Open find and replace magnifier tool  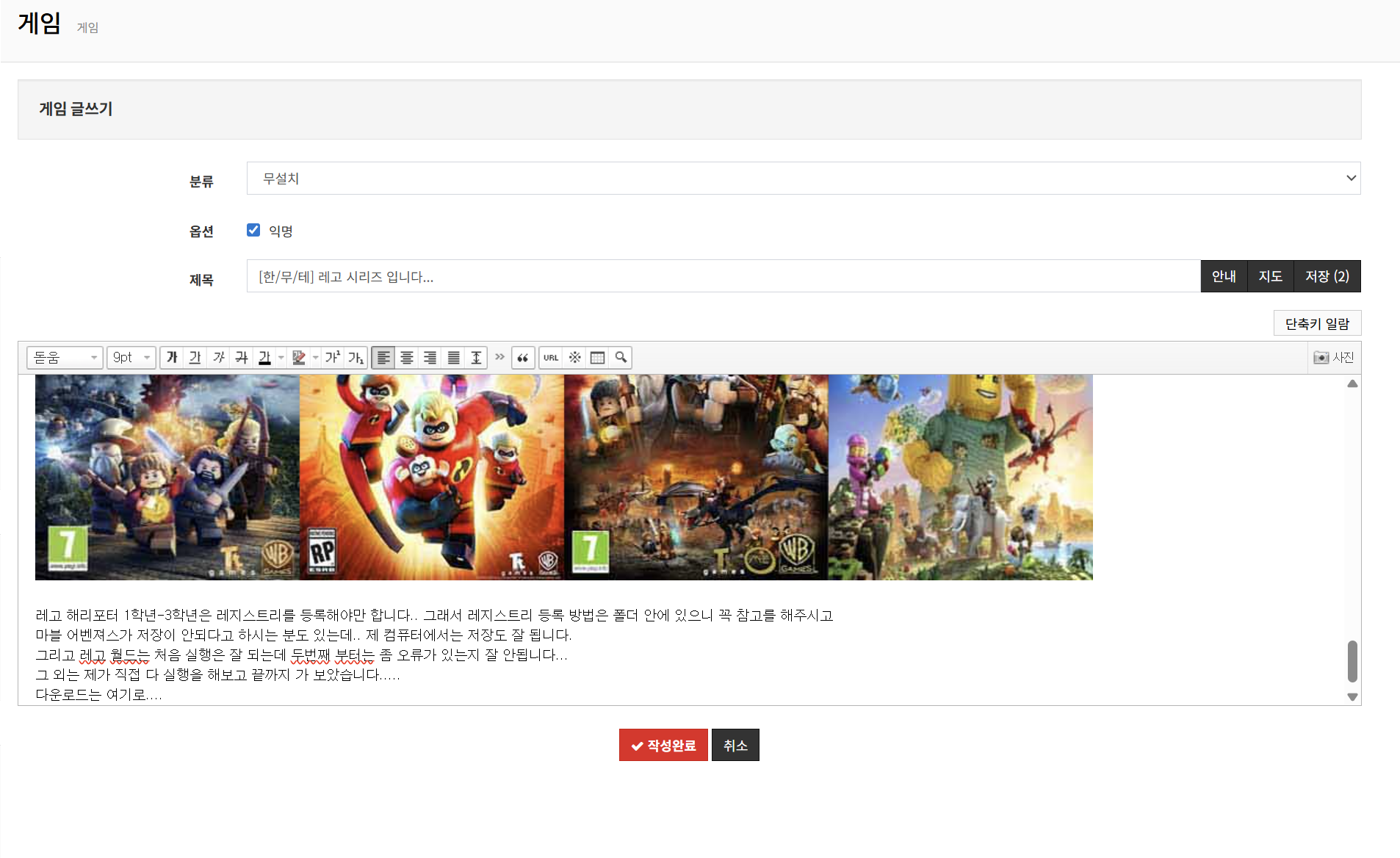[x=621, y=358]
